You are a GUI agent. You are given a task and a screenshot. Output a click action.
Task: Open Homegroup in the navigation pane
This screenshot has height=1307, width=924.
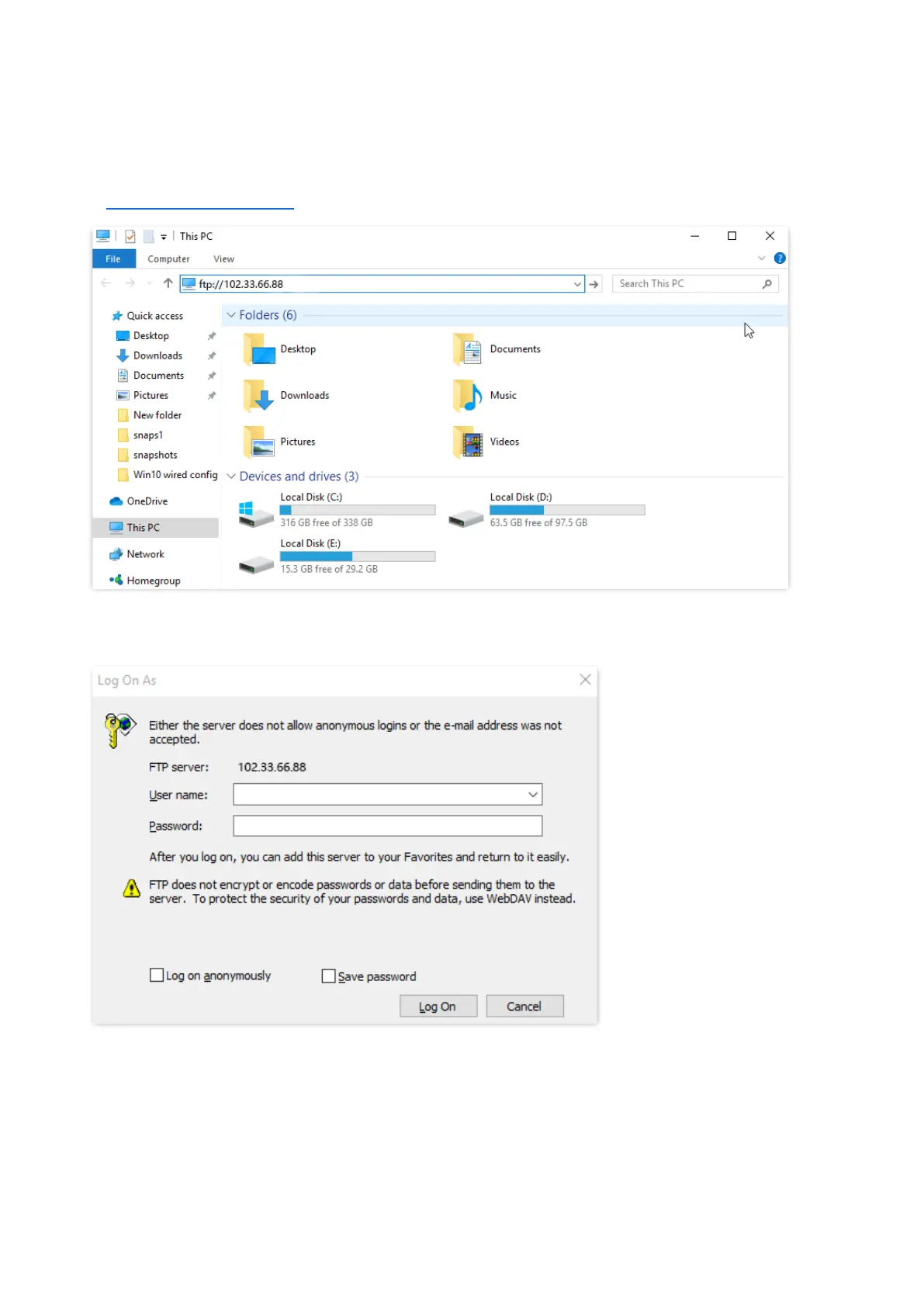coord(153,581)
